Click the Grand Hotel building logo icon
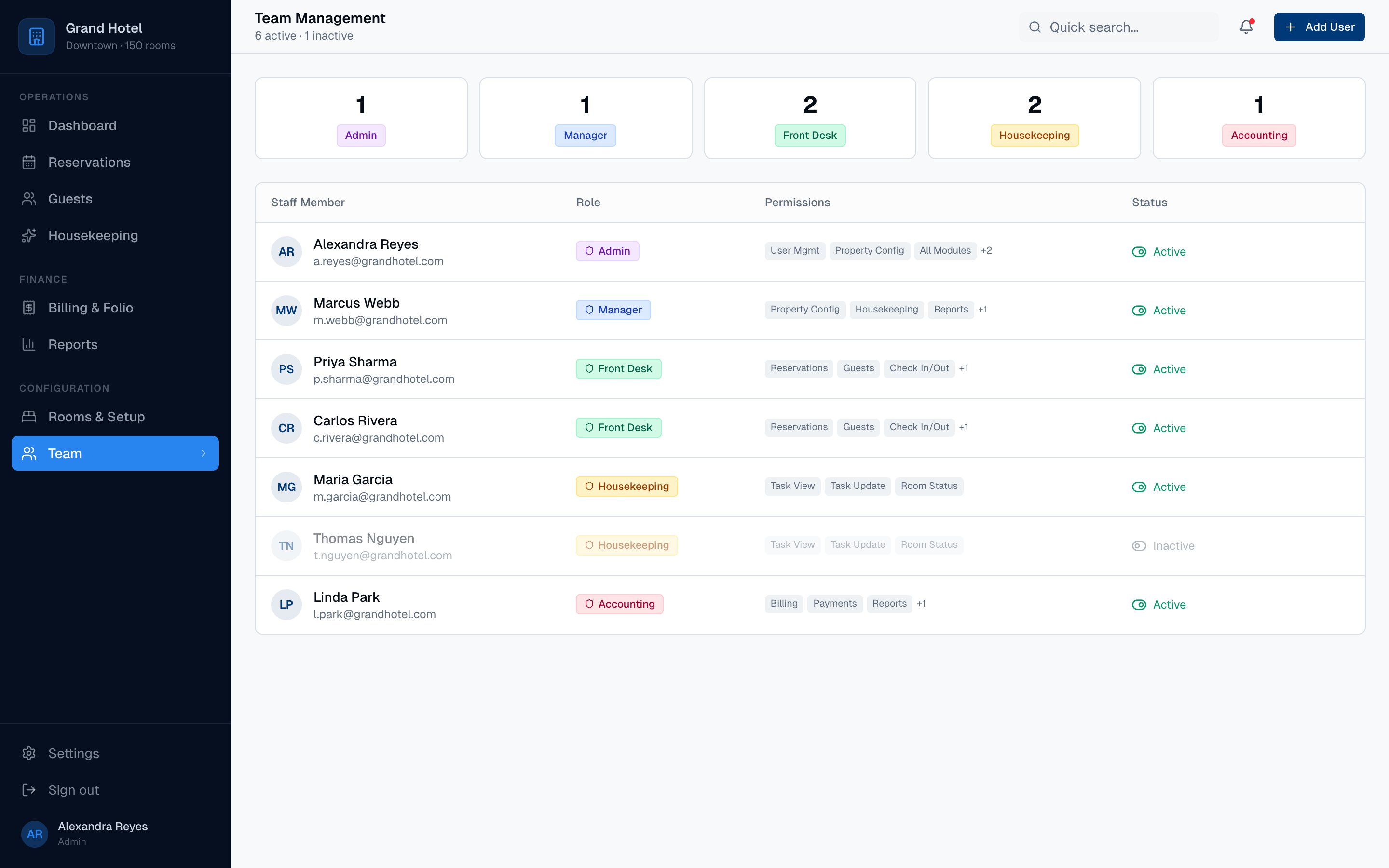 37,36
